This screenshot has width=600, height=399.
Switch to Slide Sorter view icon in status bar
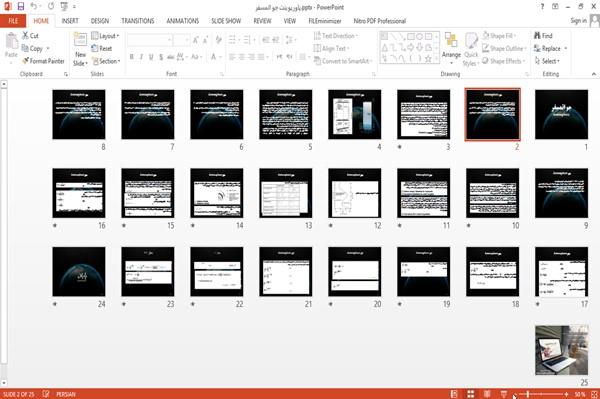point(471,394)
